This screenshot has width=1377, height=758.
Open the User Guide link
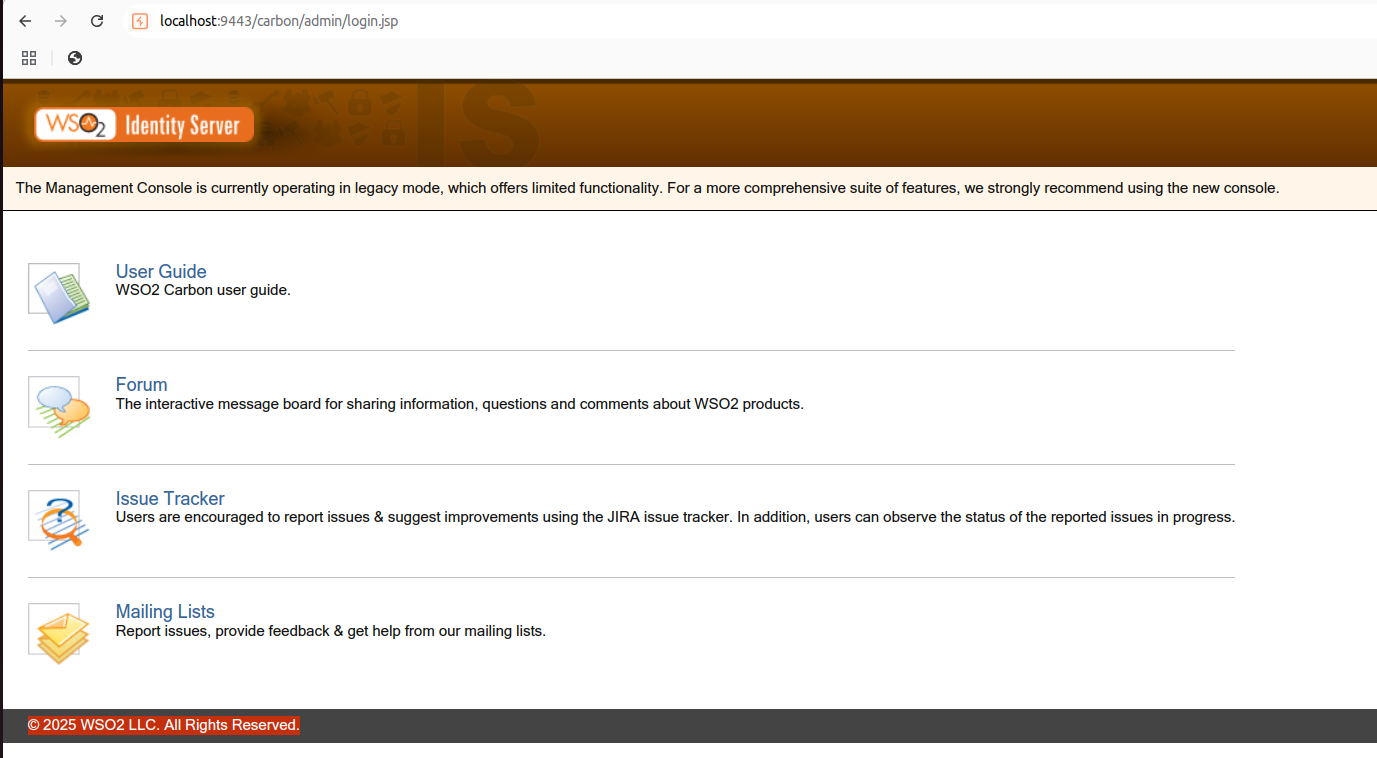pyautogui.click(x=161, y=271)
